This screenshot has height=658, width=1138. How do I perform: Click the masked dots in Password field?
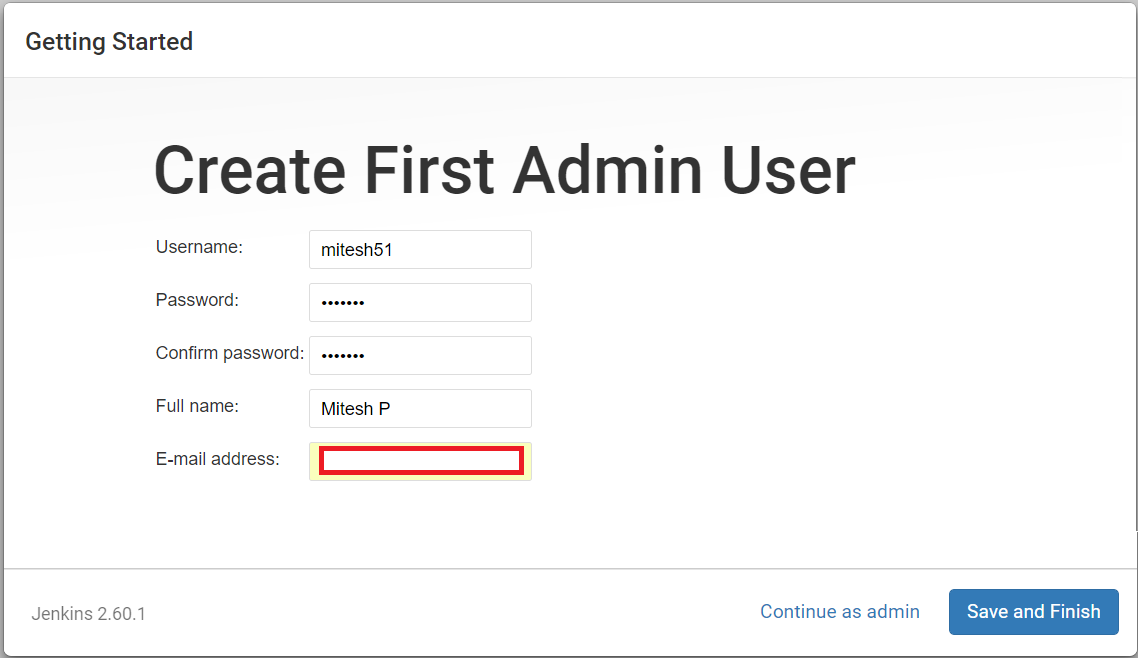343,303
